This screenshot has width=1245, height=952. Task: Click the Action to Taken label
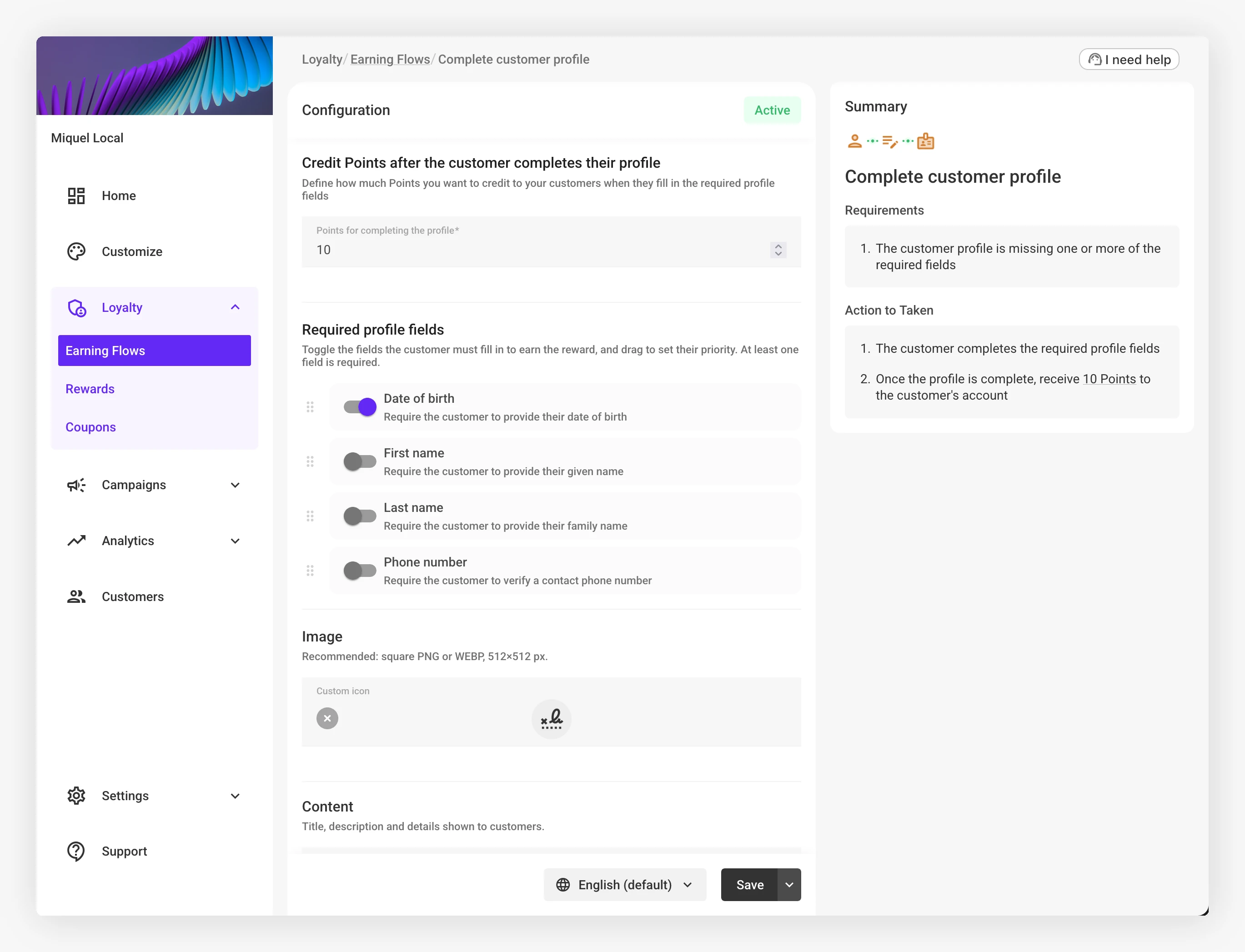point(889,310)
